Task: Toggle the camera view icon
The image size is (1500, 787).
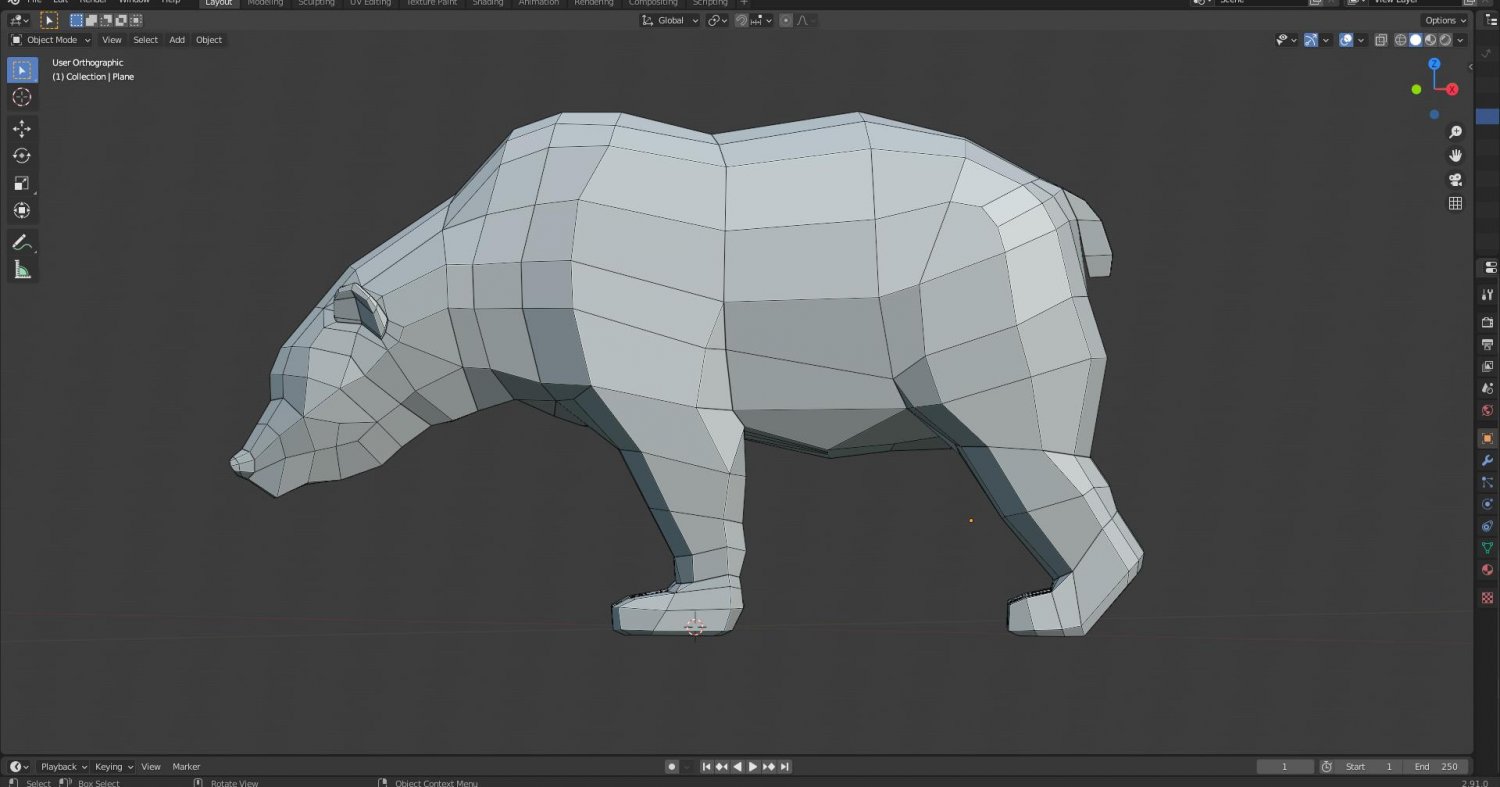Action: (1456, 180)
